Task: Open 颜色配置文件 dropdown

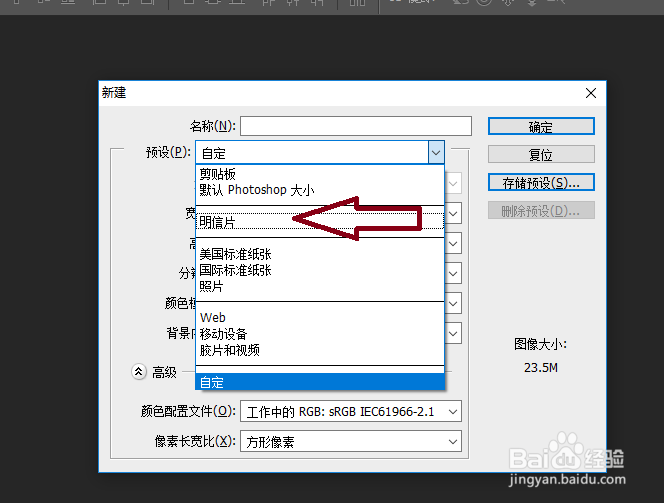Action: (x=351, y=411)
